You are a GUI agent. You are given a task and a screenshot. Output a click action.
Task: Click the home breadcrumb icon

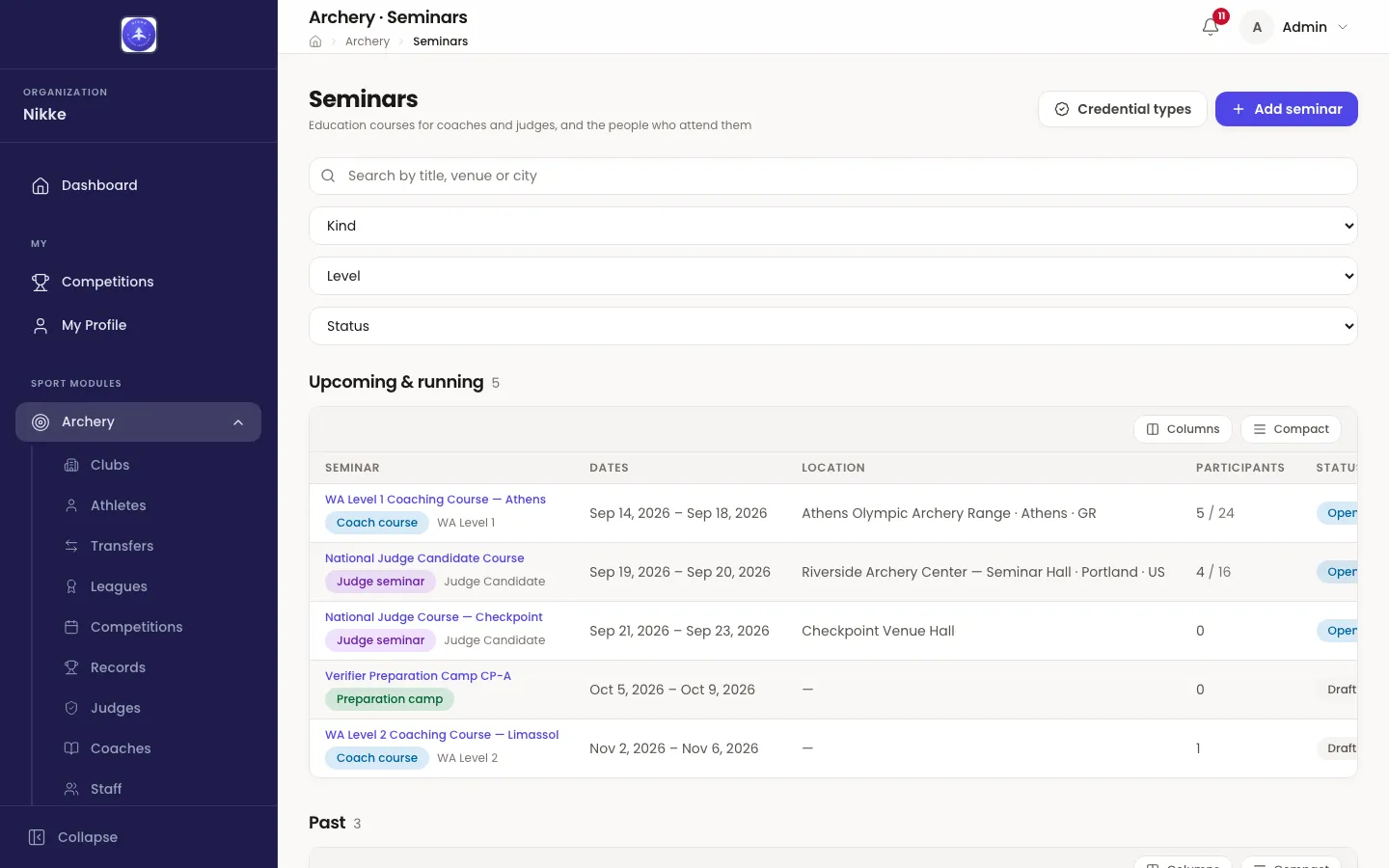point(315,41)
